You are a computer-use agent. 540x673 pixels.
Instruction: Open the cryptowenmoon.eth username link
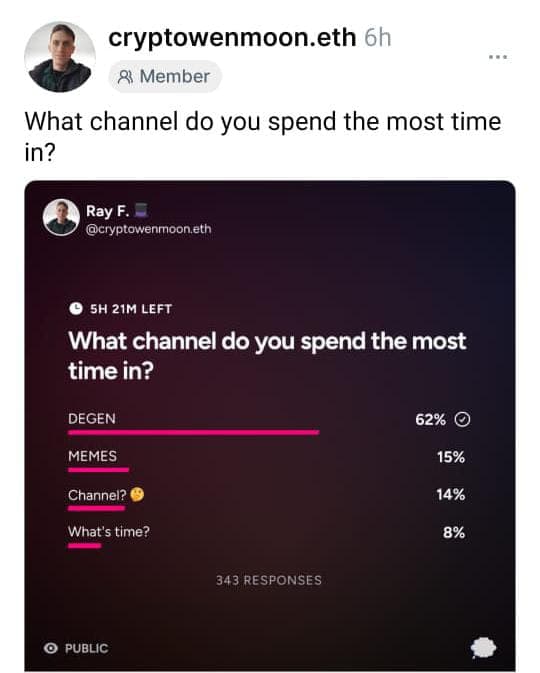click(x=232, y=38)
